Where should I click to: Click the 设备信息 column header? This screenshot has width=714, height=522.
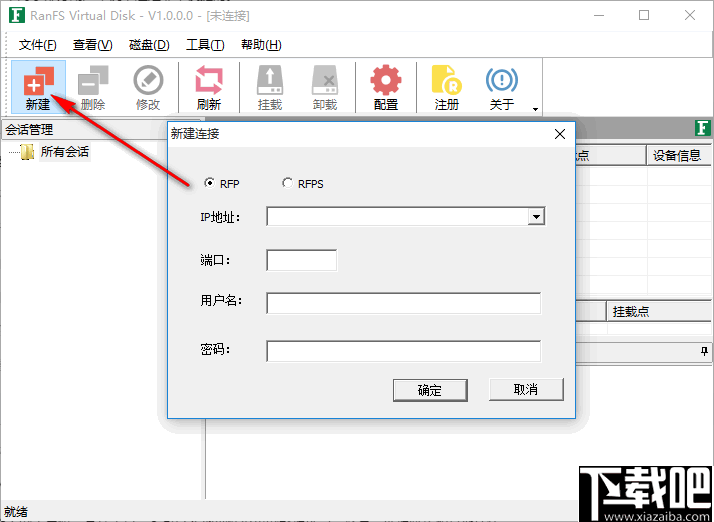[678, 156]
